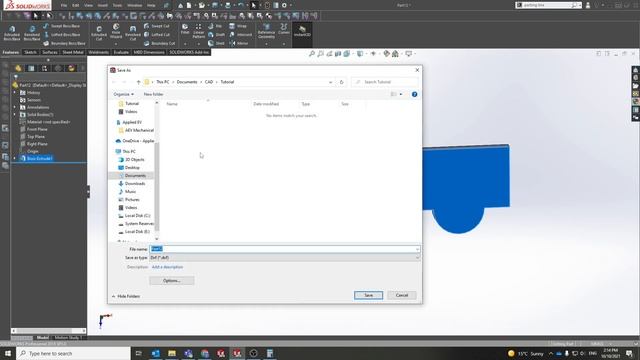Click the Add a description link
Screen dimensions: 640x360
point(167,267)
